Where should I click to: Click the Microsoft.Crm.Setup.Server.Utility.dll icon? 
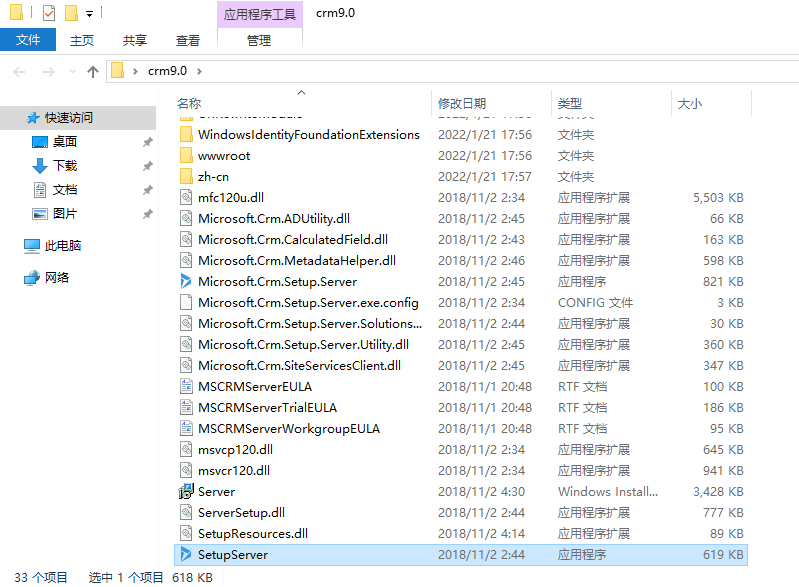coord(186,344)
